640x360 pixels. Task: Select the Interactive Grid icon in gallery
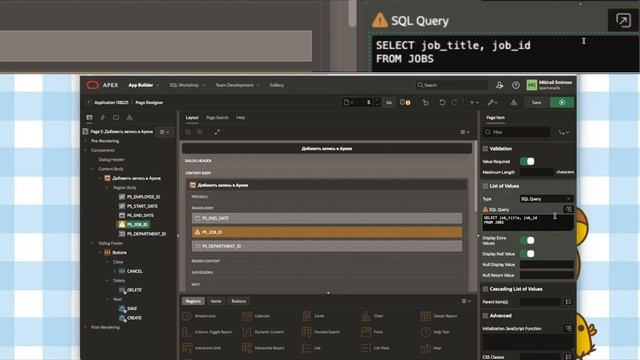[187, 348]
